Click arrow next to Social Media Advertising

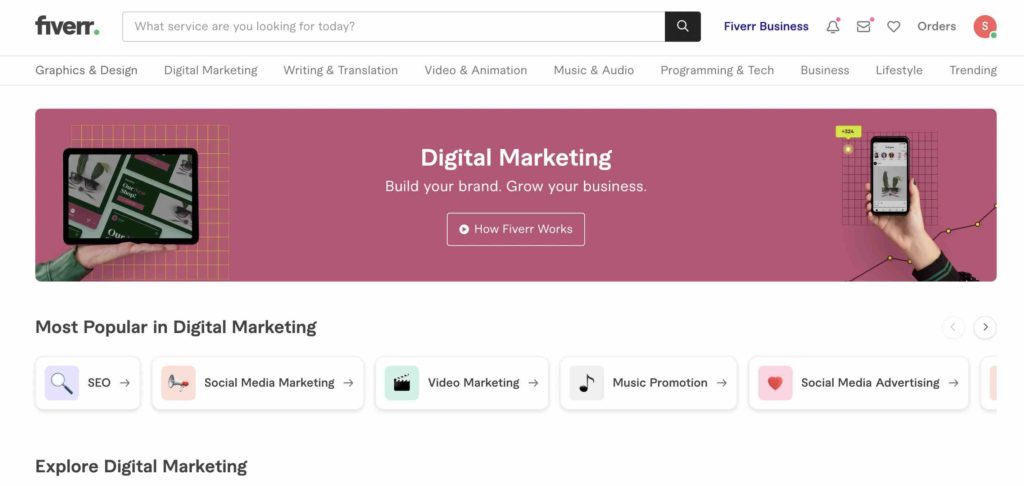point(953,383)
